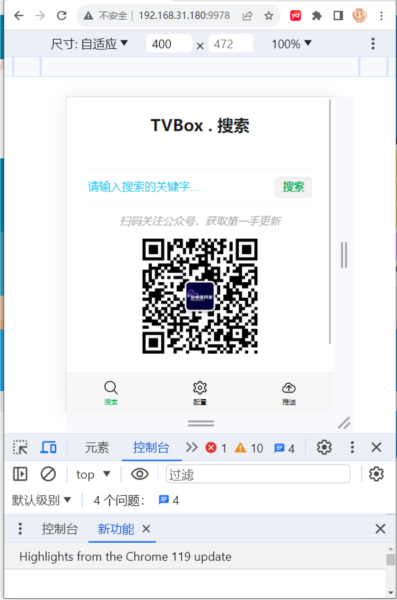Image resolution: width=397 pixels, height=600 pixels.
Task: Click the corner viewport resize handle
Action: [344, 423]
